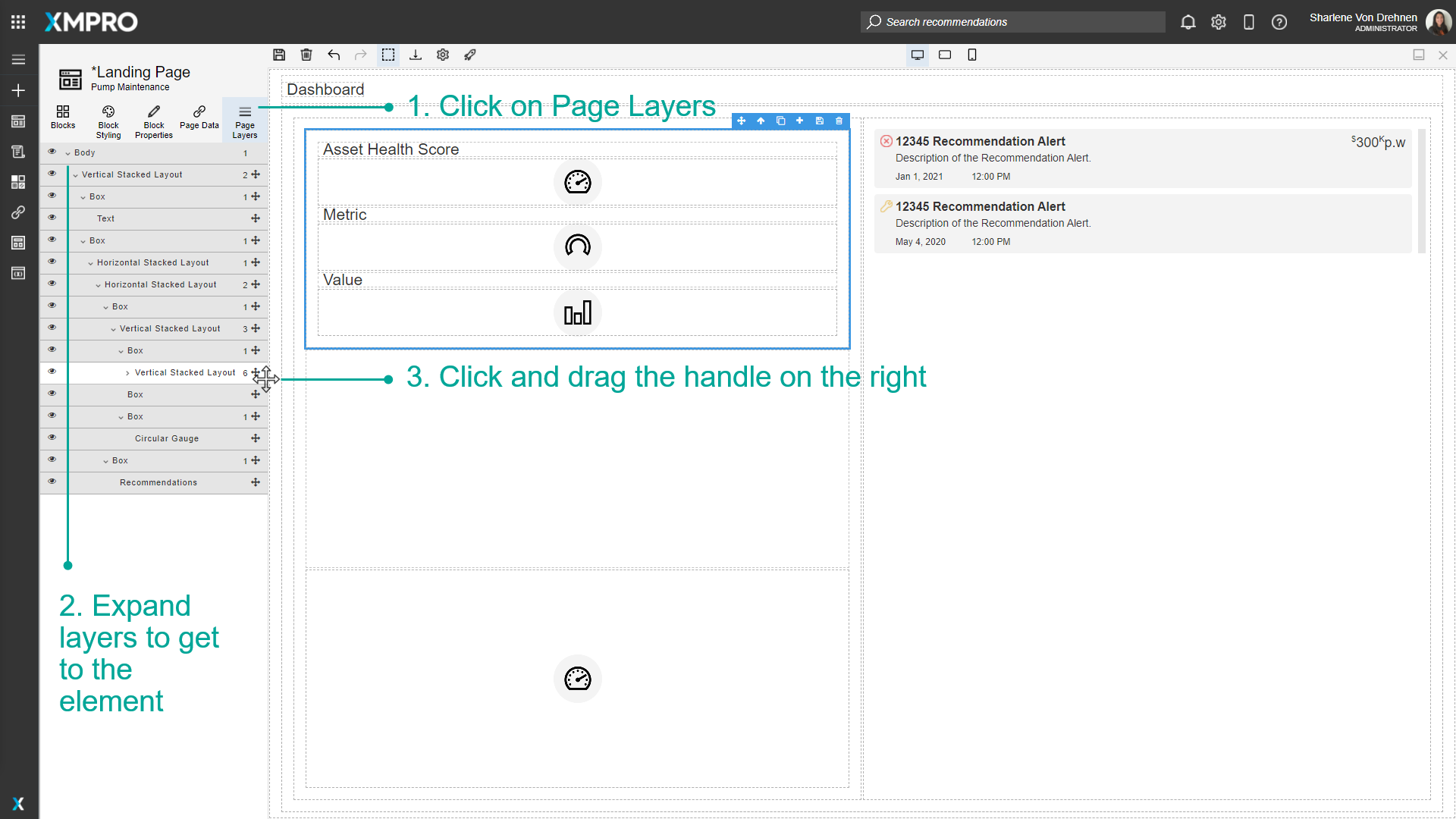The height and width of the screenshot is (819, 1456).
Task: Collapse the Horizontal Stacked Layout layer
Action: pos(91,262)
